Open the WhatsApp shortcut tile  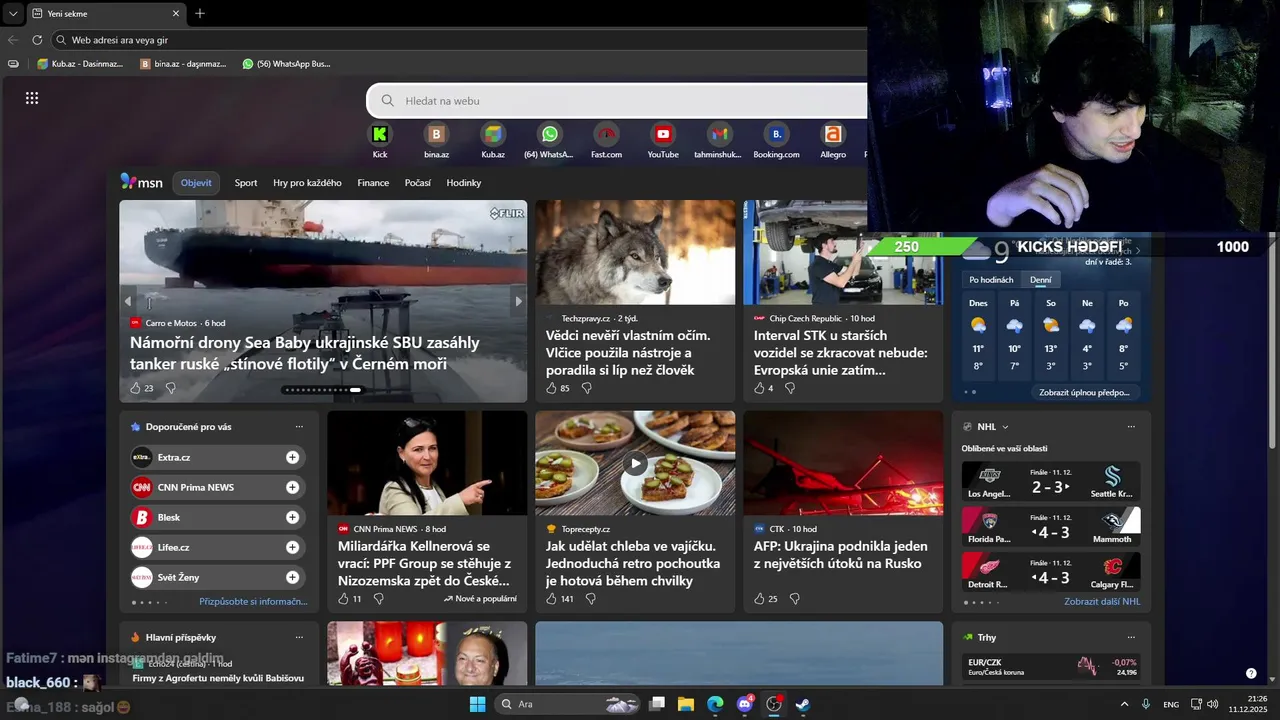[550, 134]
